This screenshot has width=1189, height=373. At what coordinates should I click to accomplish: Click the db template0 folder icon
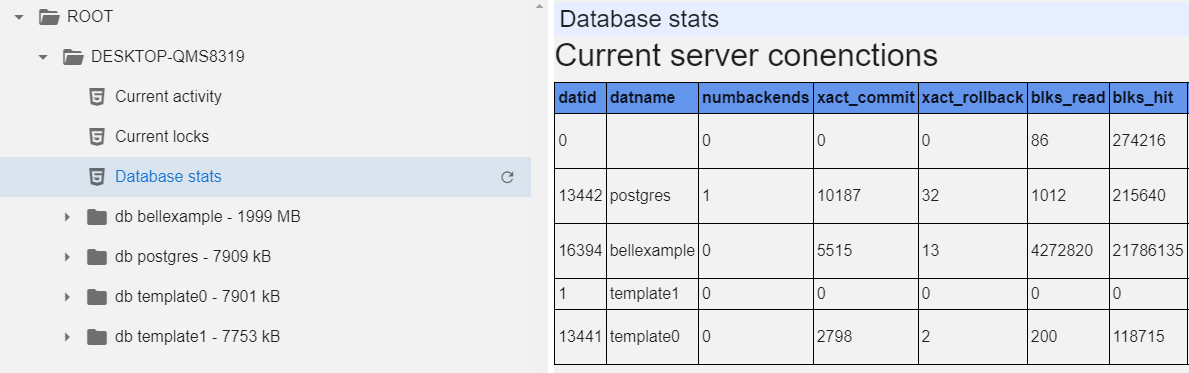[97, 297]
